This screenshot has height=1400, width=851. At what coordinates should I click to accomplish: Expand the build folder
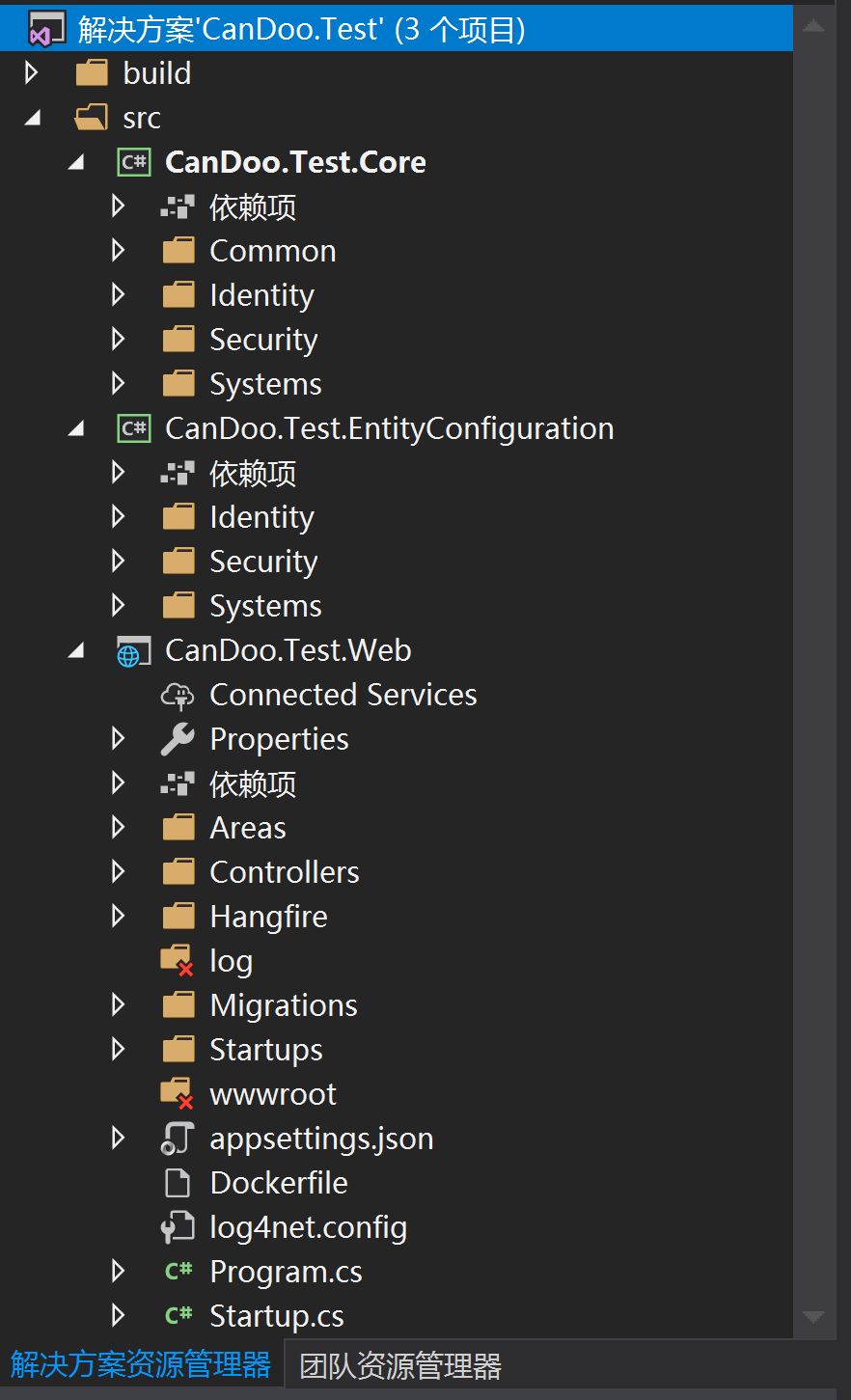coord(31,73)
